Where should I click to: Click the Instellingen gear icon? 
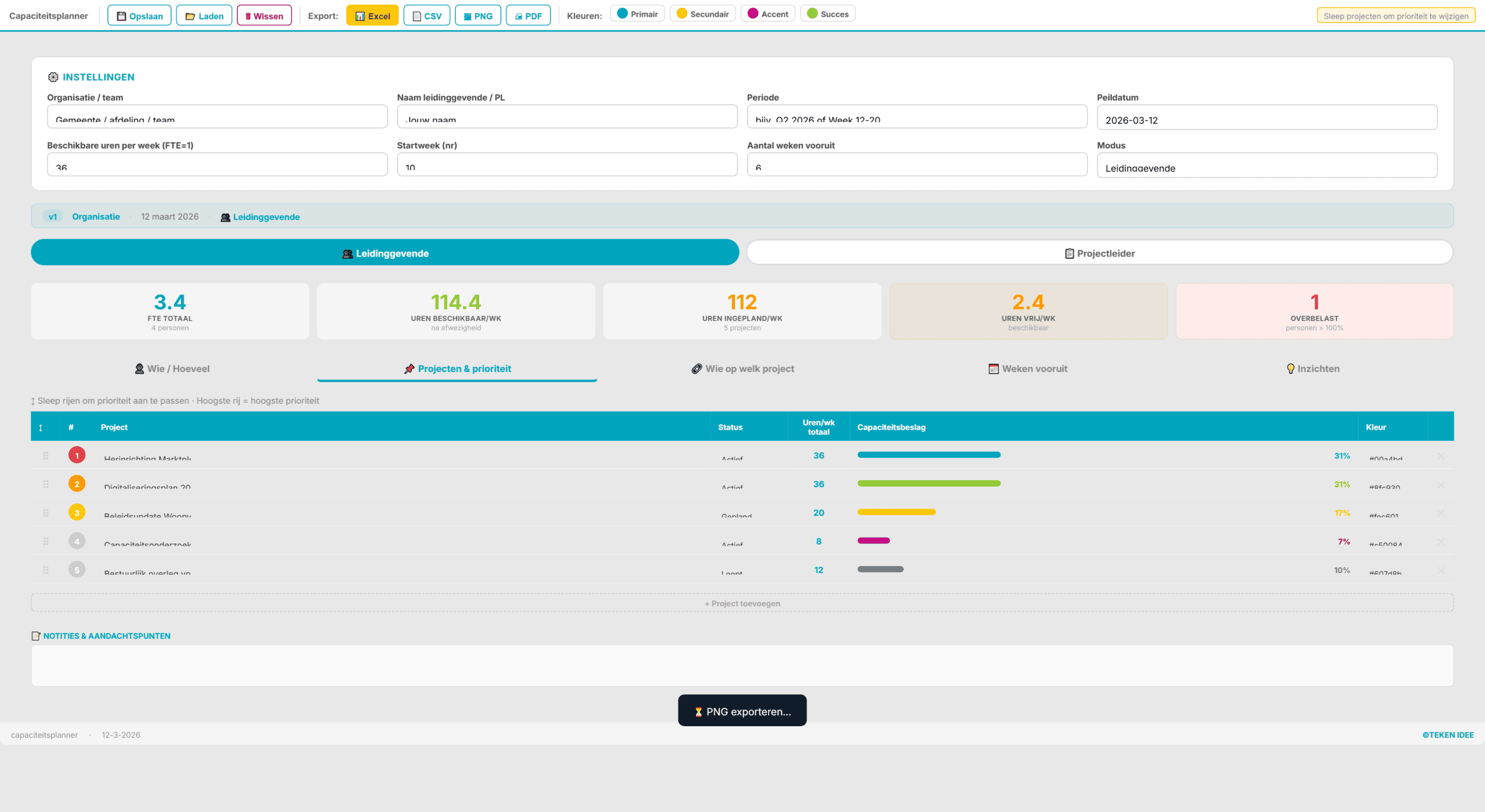pyautogui.click(x=53, y=77)
